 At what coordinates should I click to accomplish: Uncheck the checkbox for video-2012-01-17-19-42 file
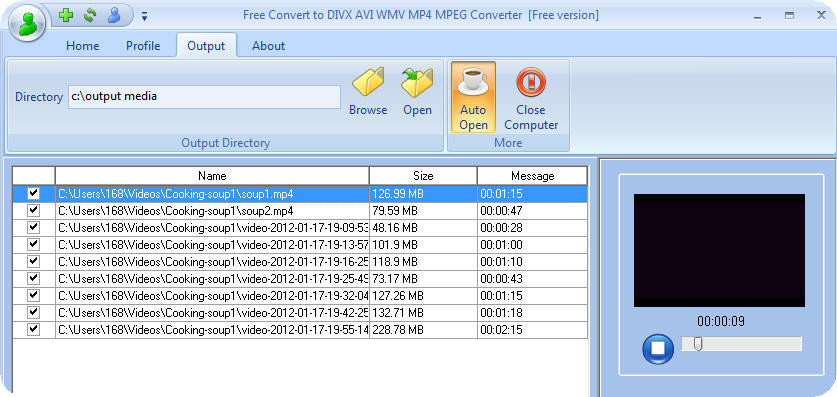click(x=34, y=312)
